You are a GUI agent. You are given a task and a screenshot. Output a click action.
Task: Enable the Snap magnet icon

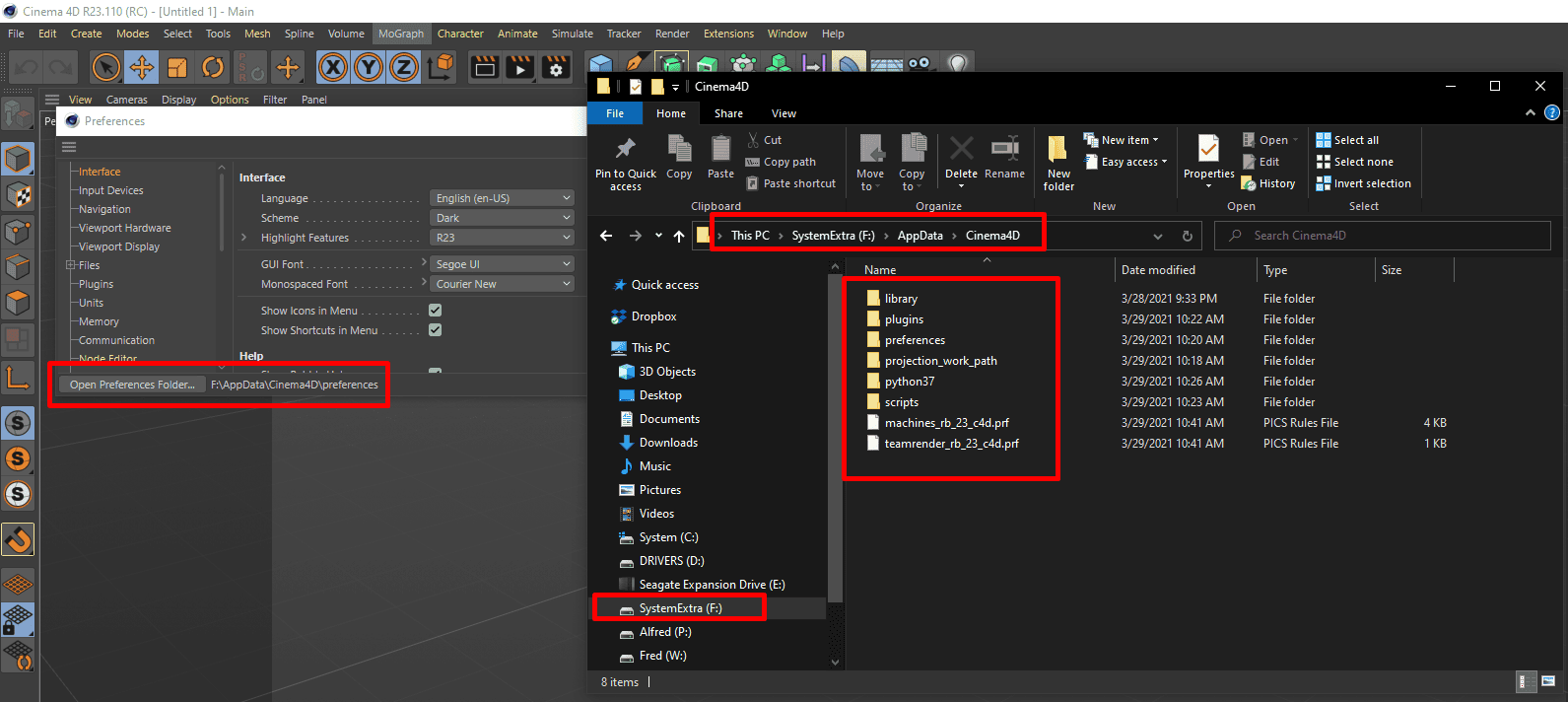pos(18,539)
